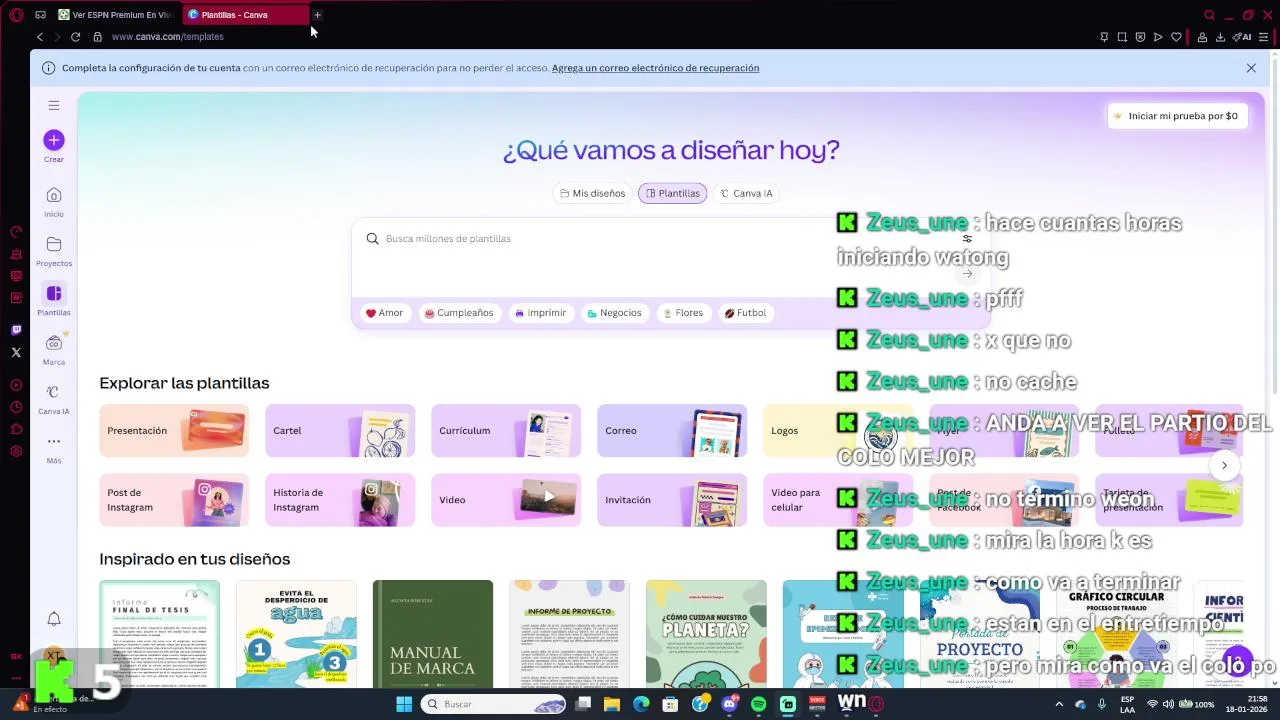Open Microsoft Edge from the taskbar
Image resolution: width=1280 pixels, height=720 pixels.
click(x=641, y=704)
